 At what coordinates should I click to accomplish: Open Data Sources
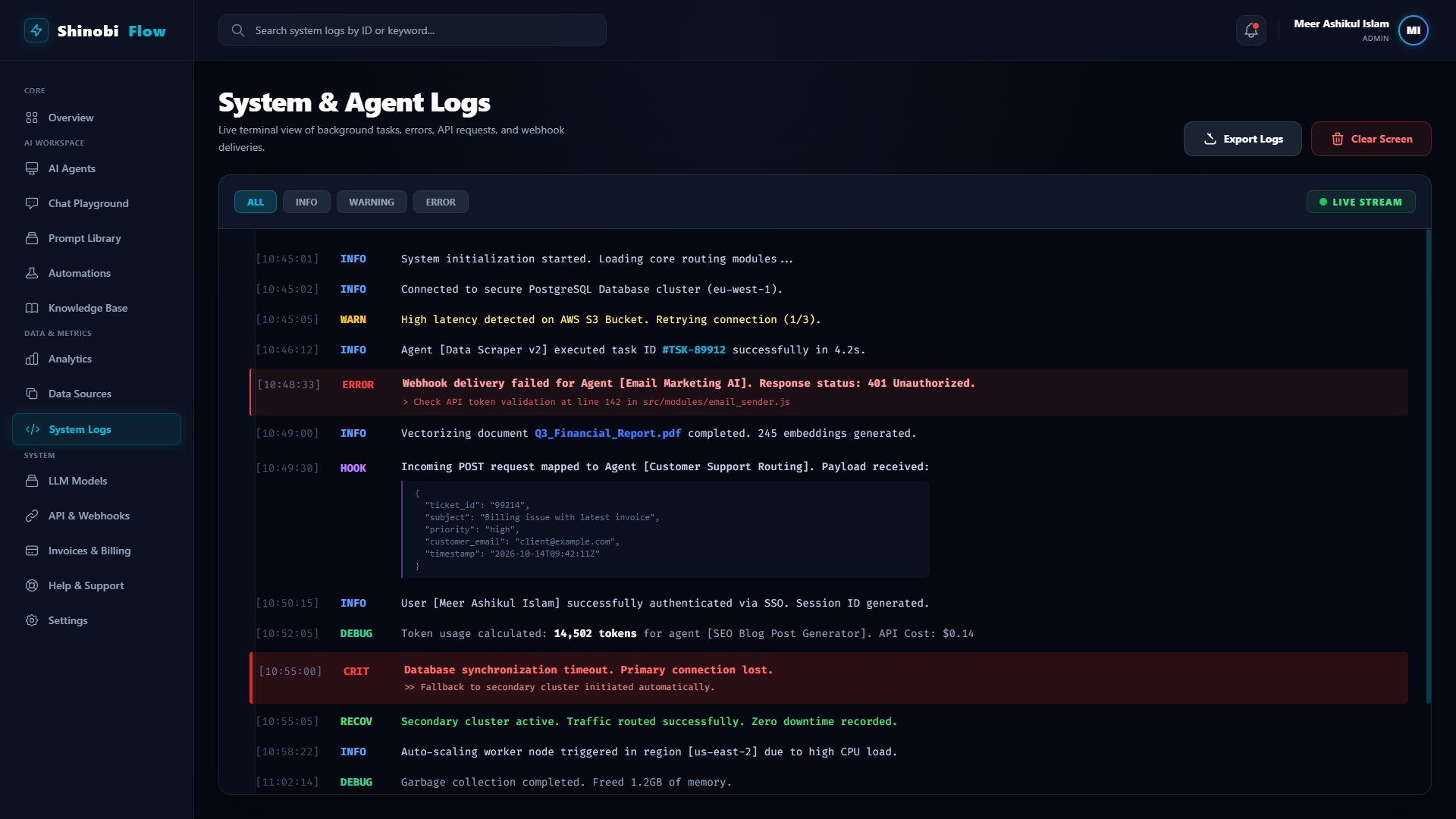[x=96, y=394]
